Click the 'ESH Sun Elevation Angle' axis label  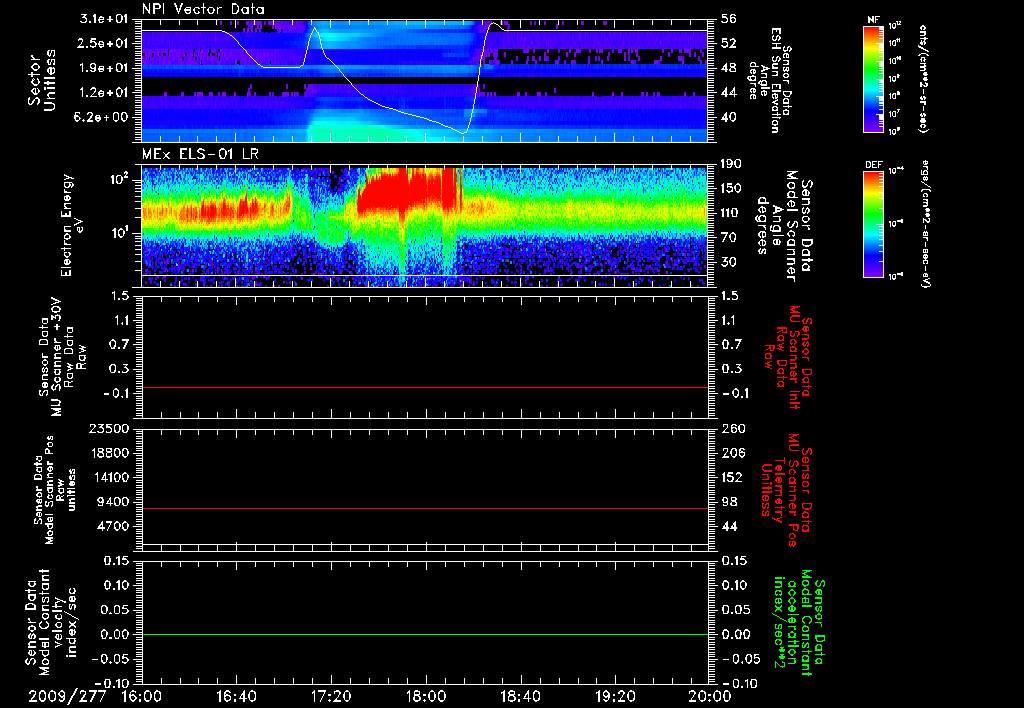[769, 80]
